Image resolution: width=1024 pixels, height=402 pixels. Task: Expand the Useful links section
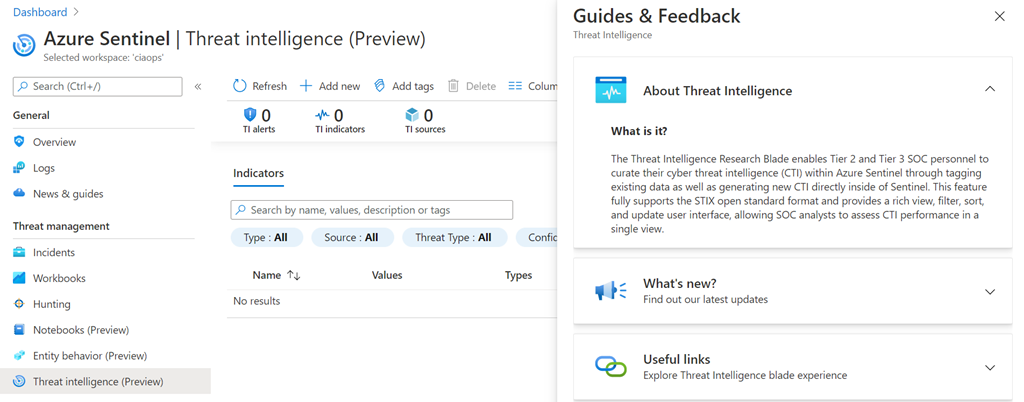click(x=989, y=367)
